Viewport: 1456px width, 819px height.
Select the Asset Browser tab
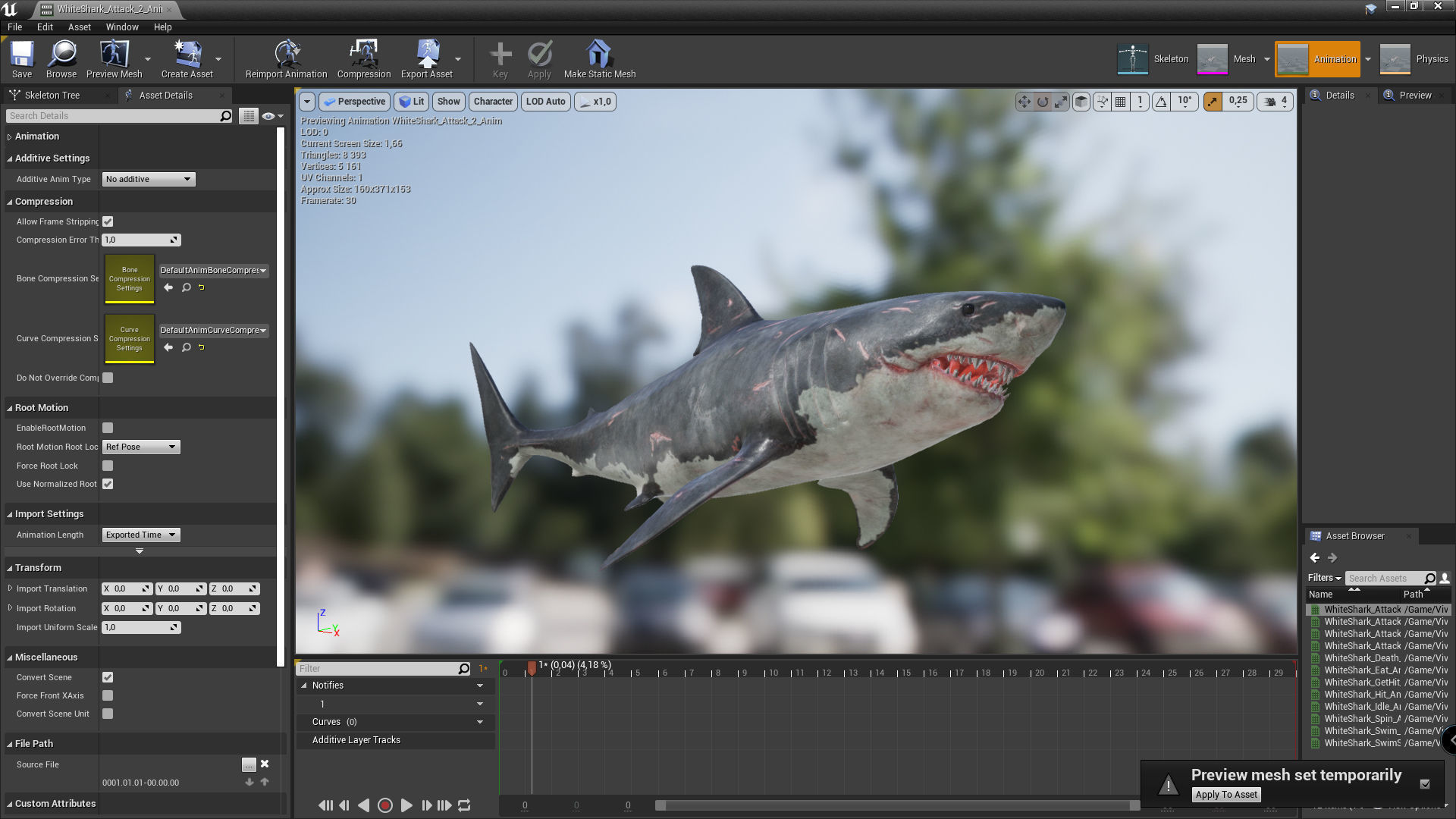1355,536
